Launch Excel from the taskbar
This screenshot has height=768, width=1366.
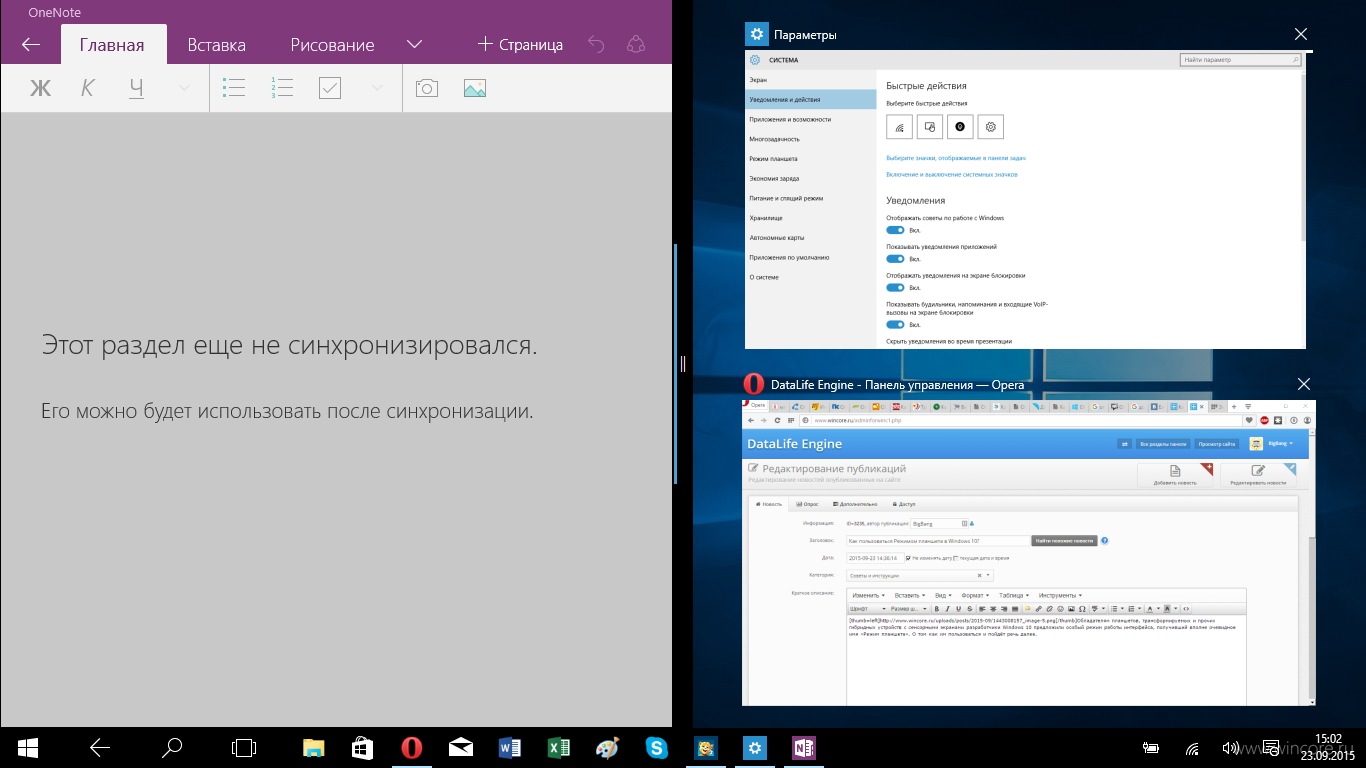559,747
